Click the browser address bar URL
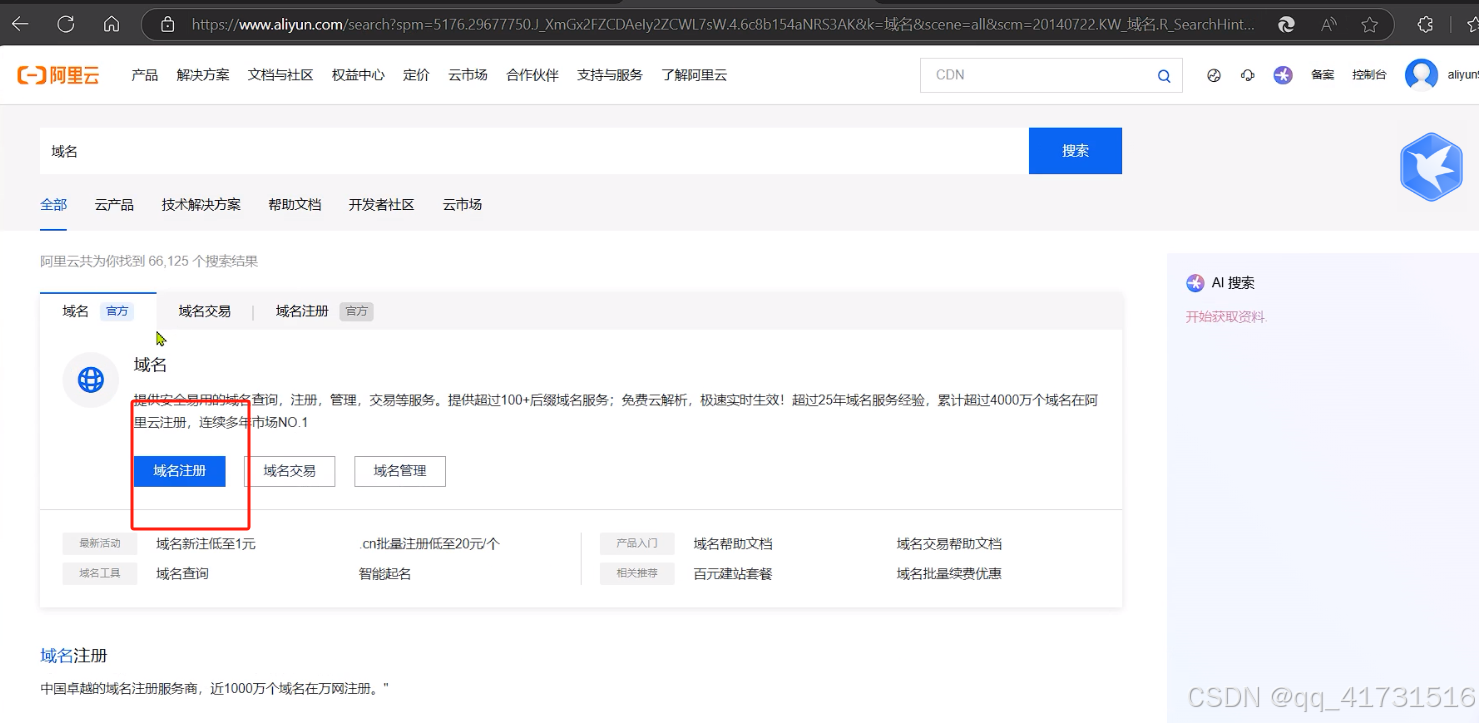The height and width of the screenshot is (723, 1479). tap(722, 24)
